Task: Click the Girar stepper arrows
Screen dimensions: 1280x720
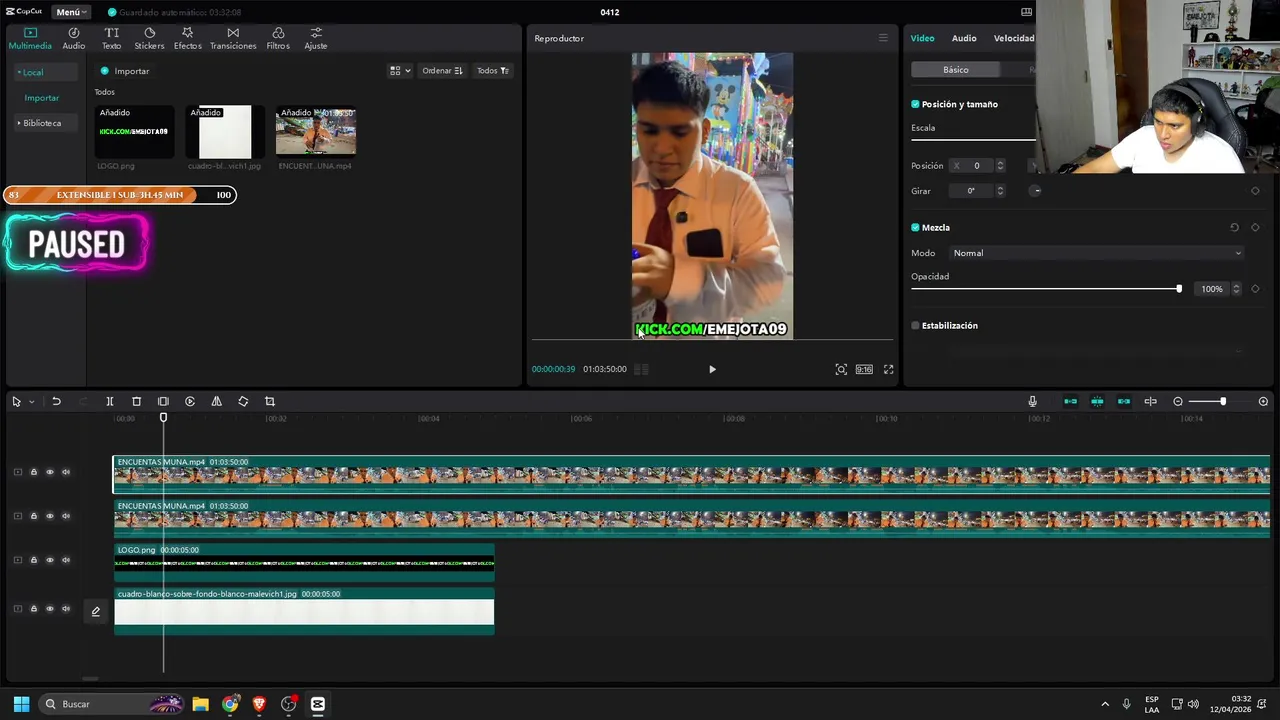Action: [1000, 191]
